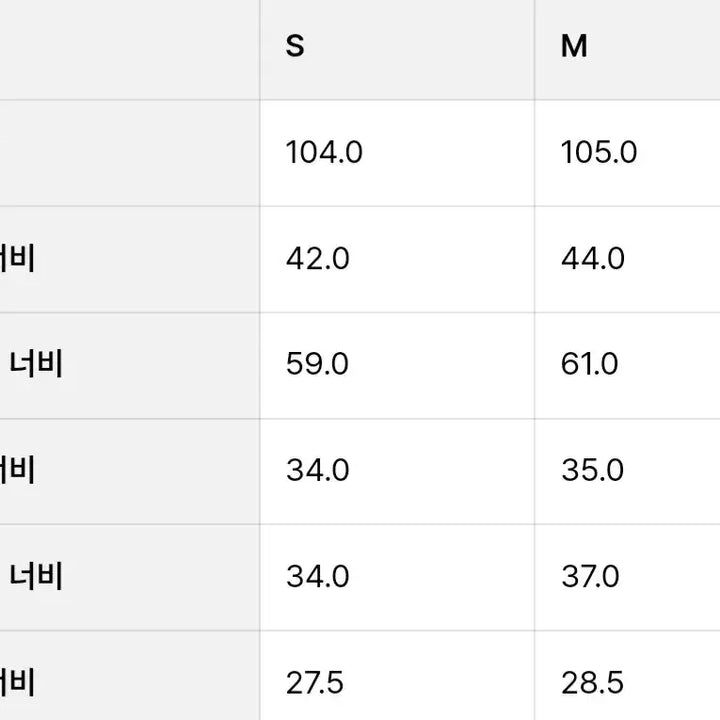Click the M size column header
The width and height of the screenshot is (720, 720).
(574, 47)
